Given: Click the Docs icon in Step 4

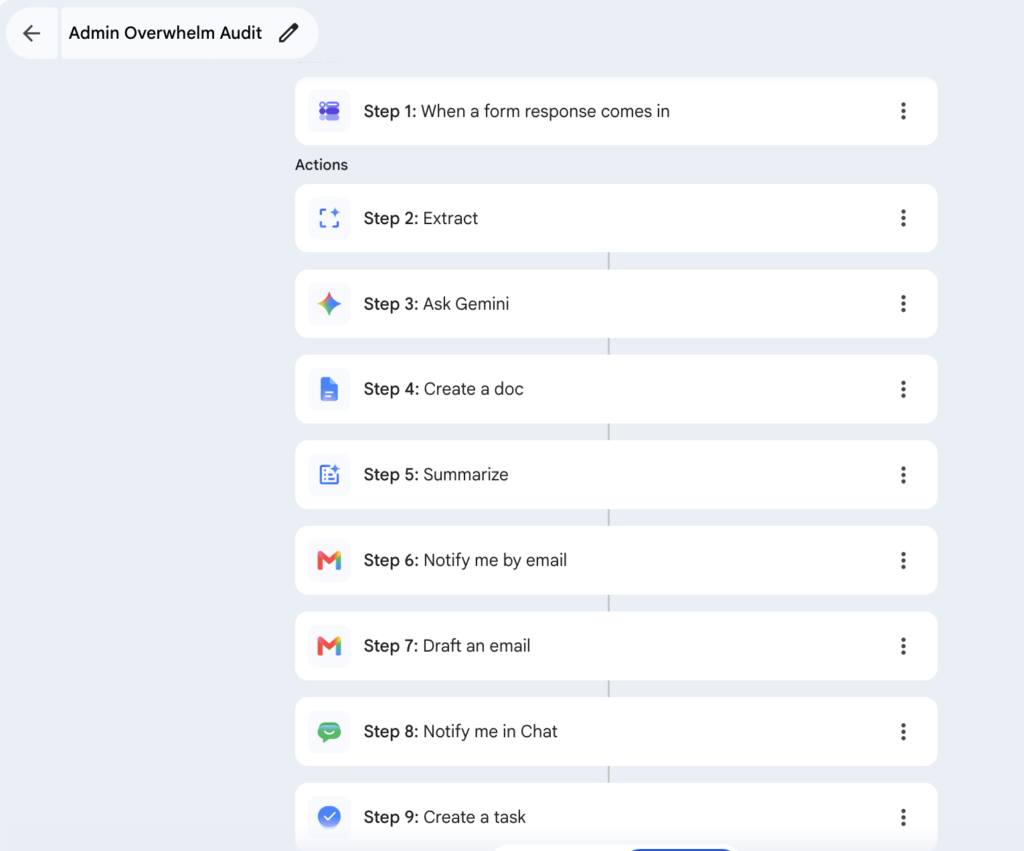Looking at the screenshot, I should 329,389.
